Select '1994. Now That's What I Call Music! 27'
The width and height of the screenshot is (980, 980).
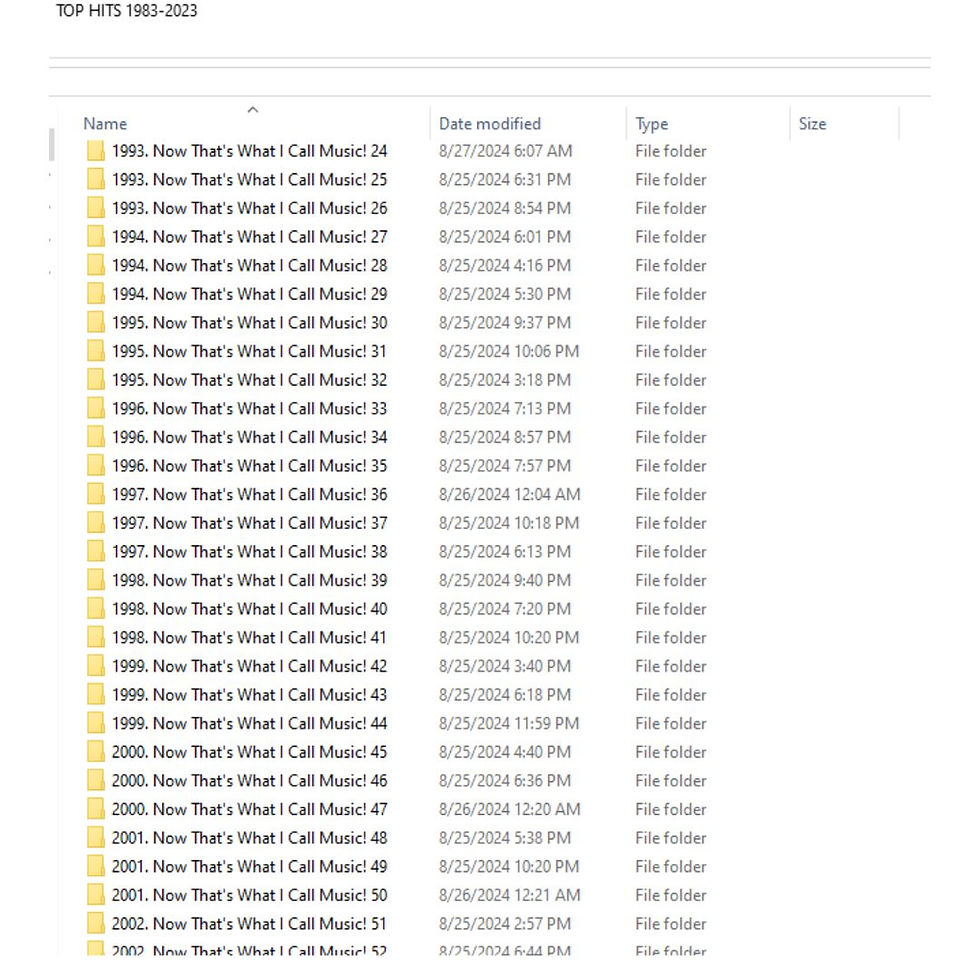[249, 237]
